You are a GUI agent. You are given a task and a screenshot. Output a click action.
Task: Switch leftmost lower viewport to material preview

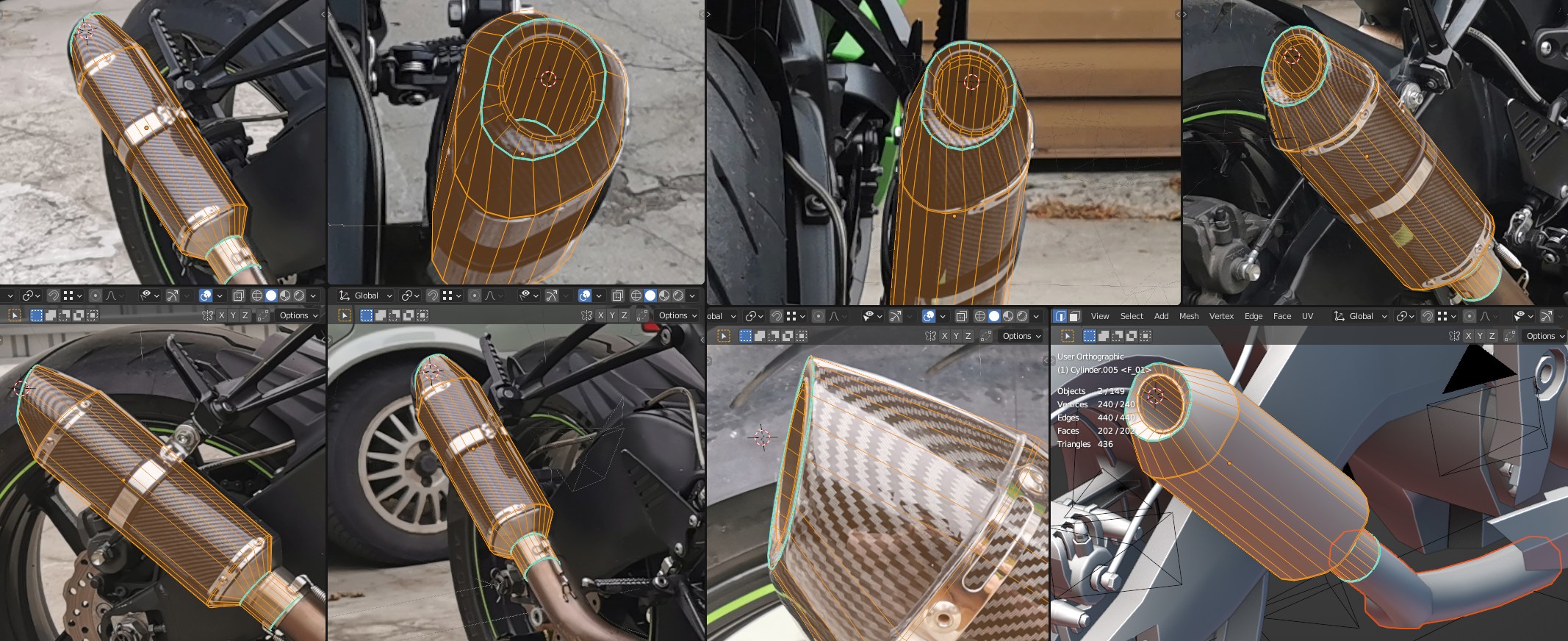click(285, 296)
